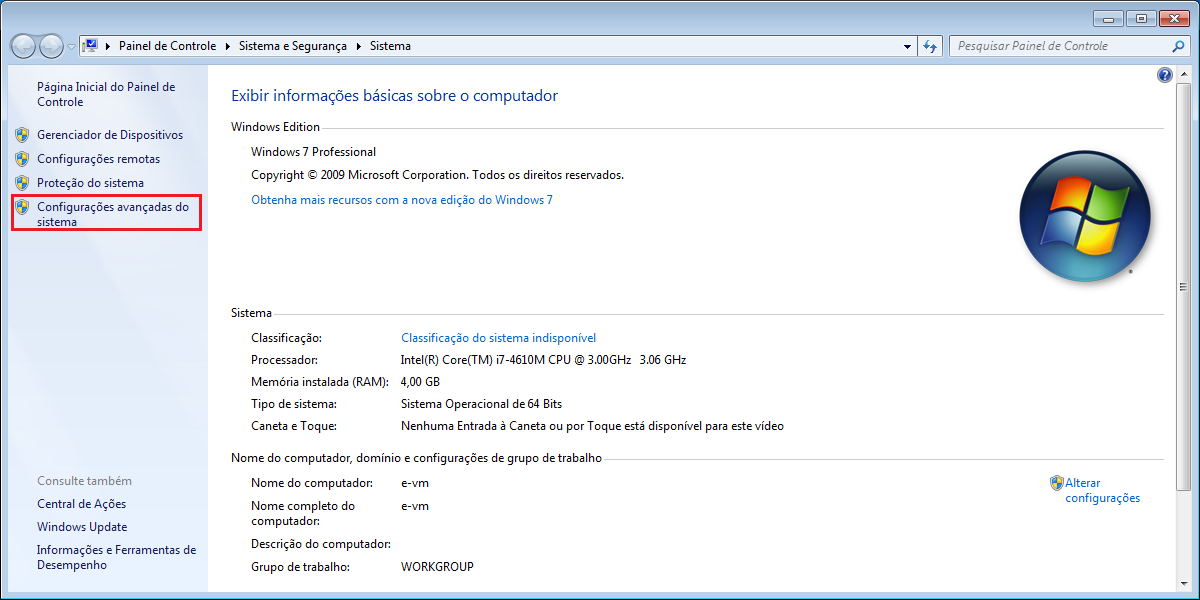Click the shield icon beside Alterar configurações
Image resolution: width=1200 pixels, height=600 pixels.
tap(1056, 483)
